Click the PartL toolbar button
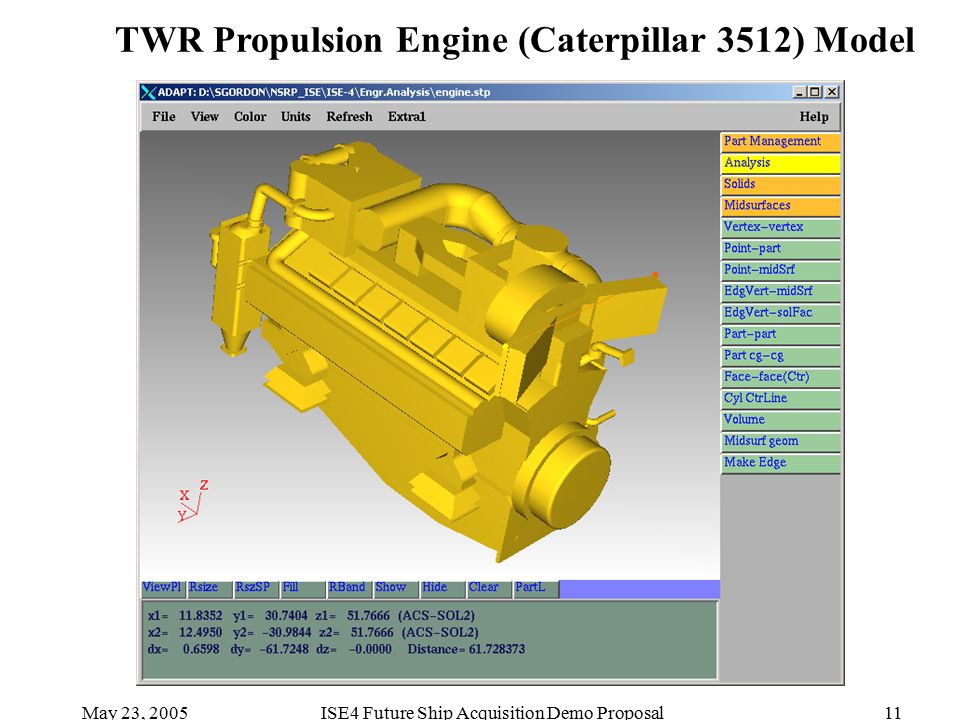This screenshot has width=960, height=720. coord(535,588)
